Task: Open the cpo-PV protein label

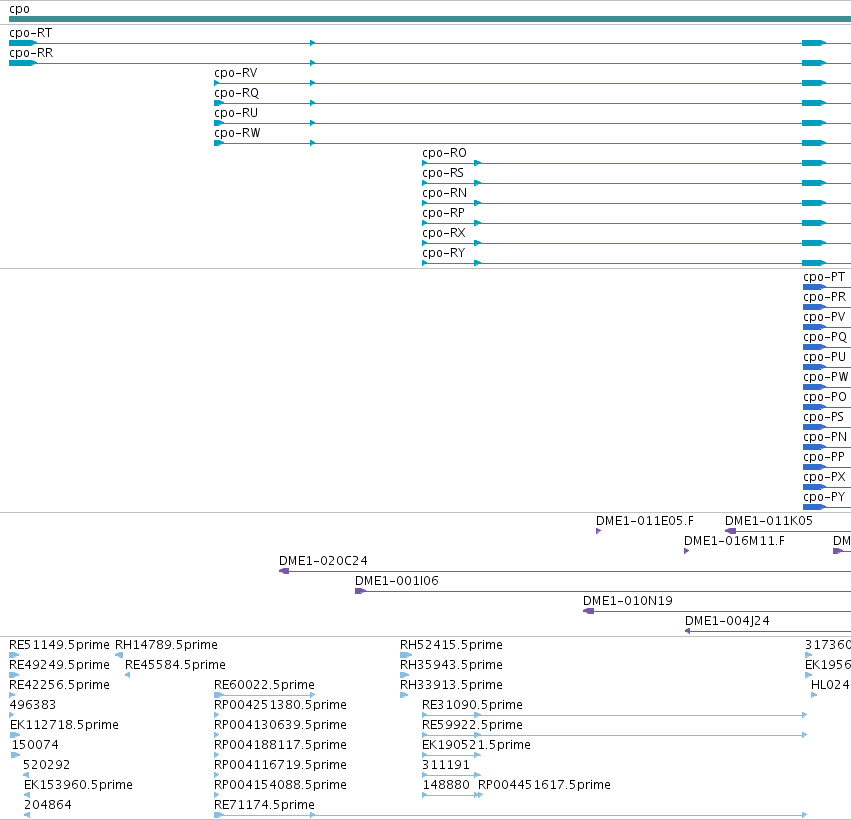Action: point(824,317)
